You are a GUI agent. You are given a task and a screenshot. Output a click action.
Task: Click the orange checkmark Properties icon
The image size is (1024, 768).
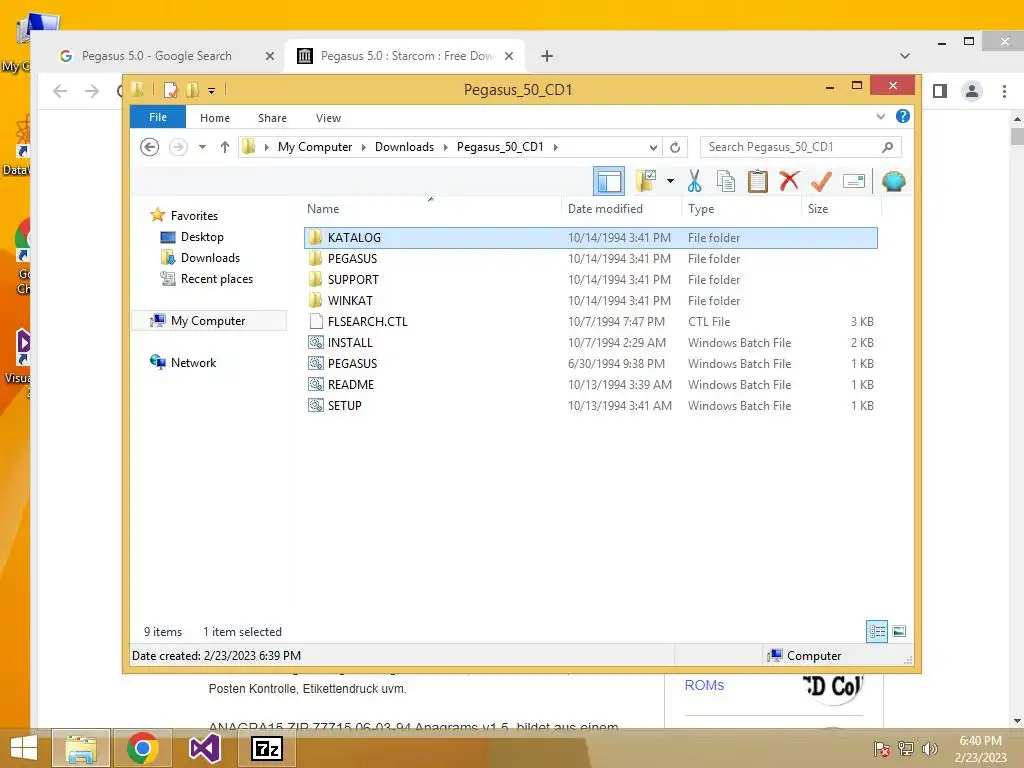822,181
